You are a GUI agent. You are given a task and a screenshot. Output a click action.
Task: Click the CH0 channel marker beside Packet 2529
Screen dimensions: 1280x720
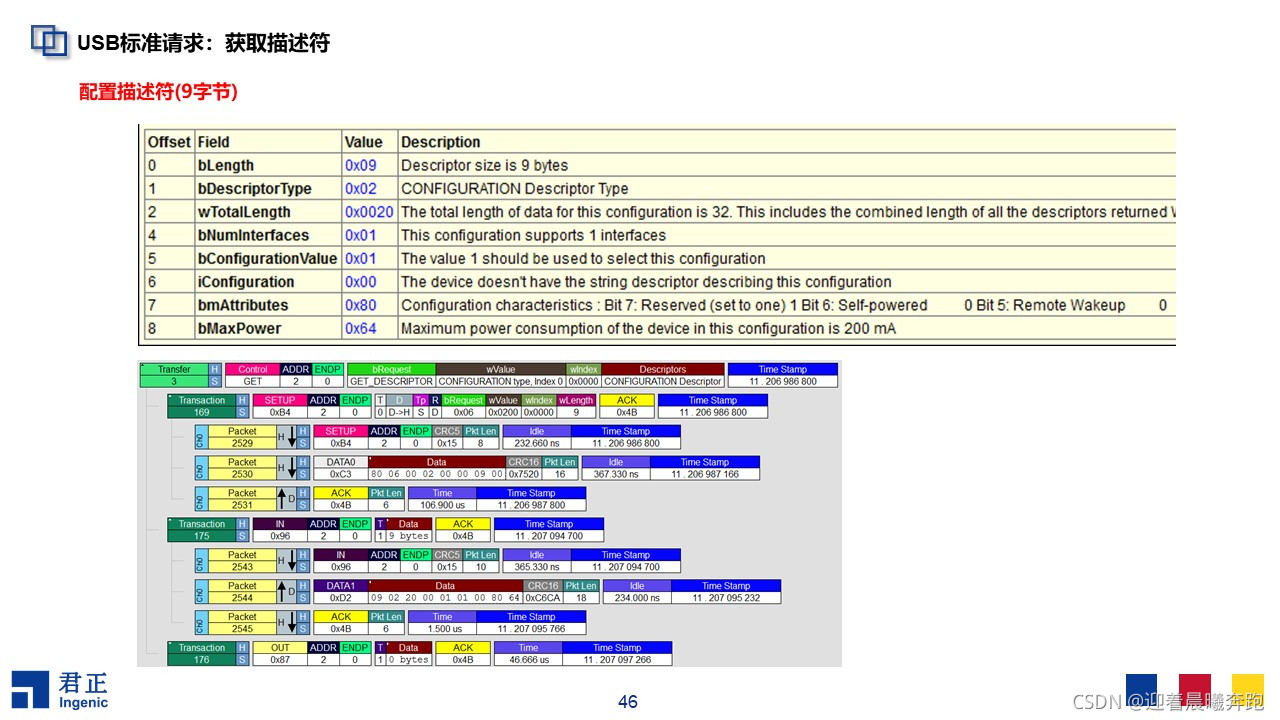coord(201,437)
